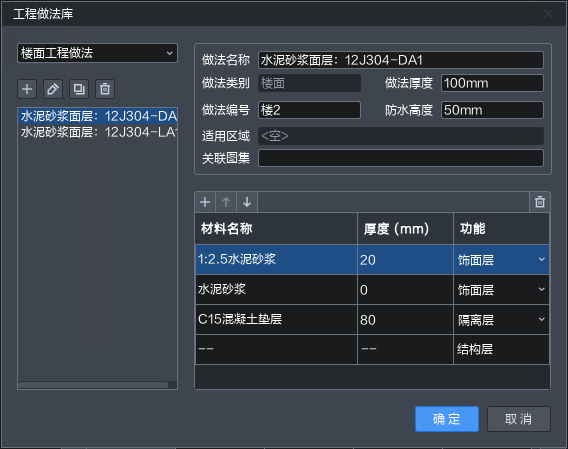Click the 防水高度 field showing 50mm
This screenshot has height=449, width=568.
coord(492,110)
